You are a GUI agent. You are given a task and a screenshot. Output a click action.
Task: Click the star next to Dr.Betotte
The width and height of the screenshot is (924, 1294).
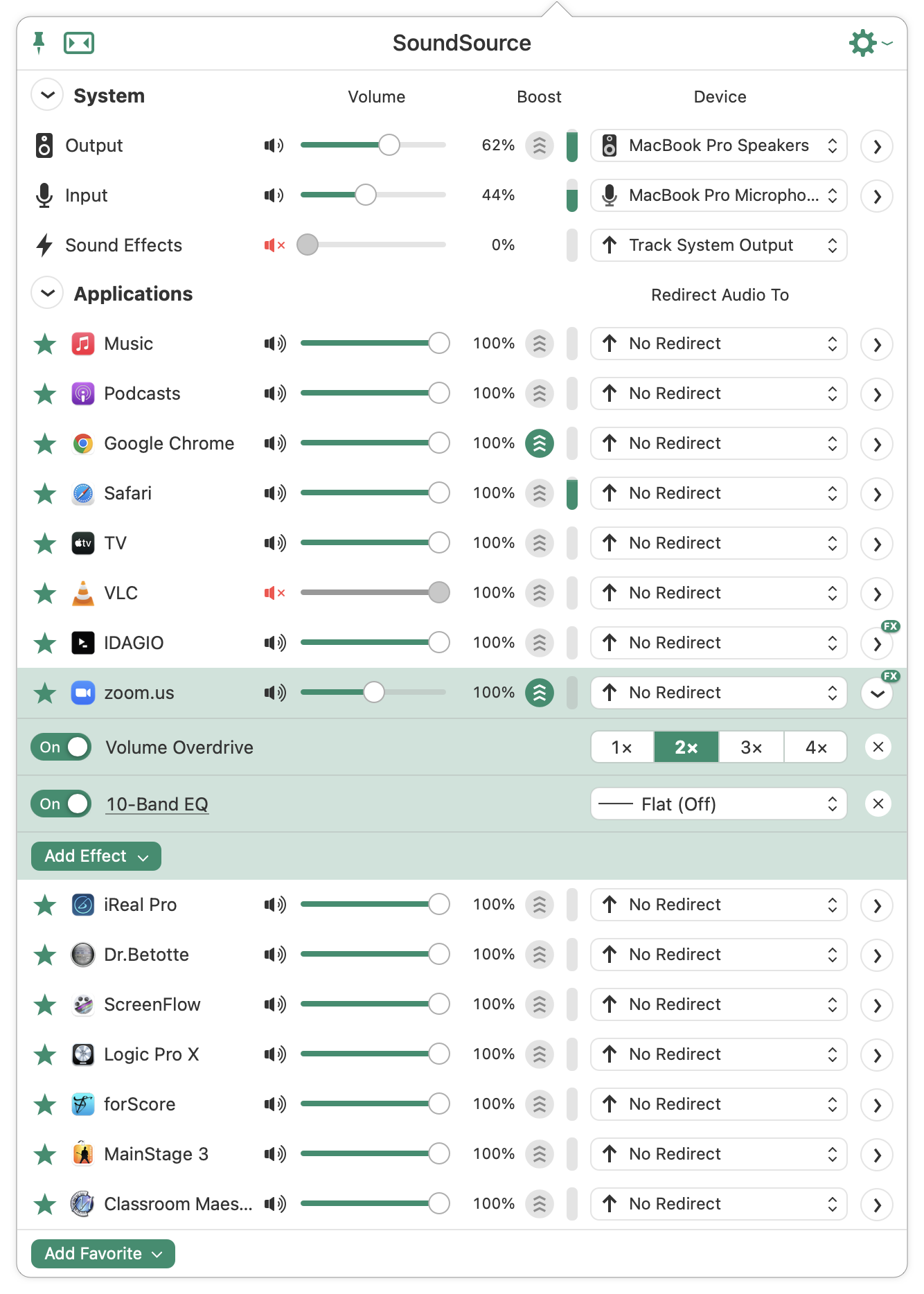(x=45, y=955)
